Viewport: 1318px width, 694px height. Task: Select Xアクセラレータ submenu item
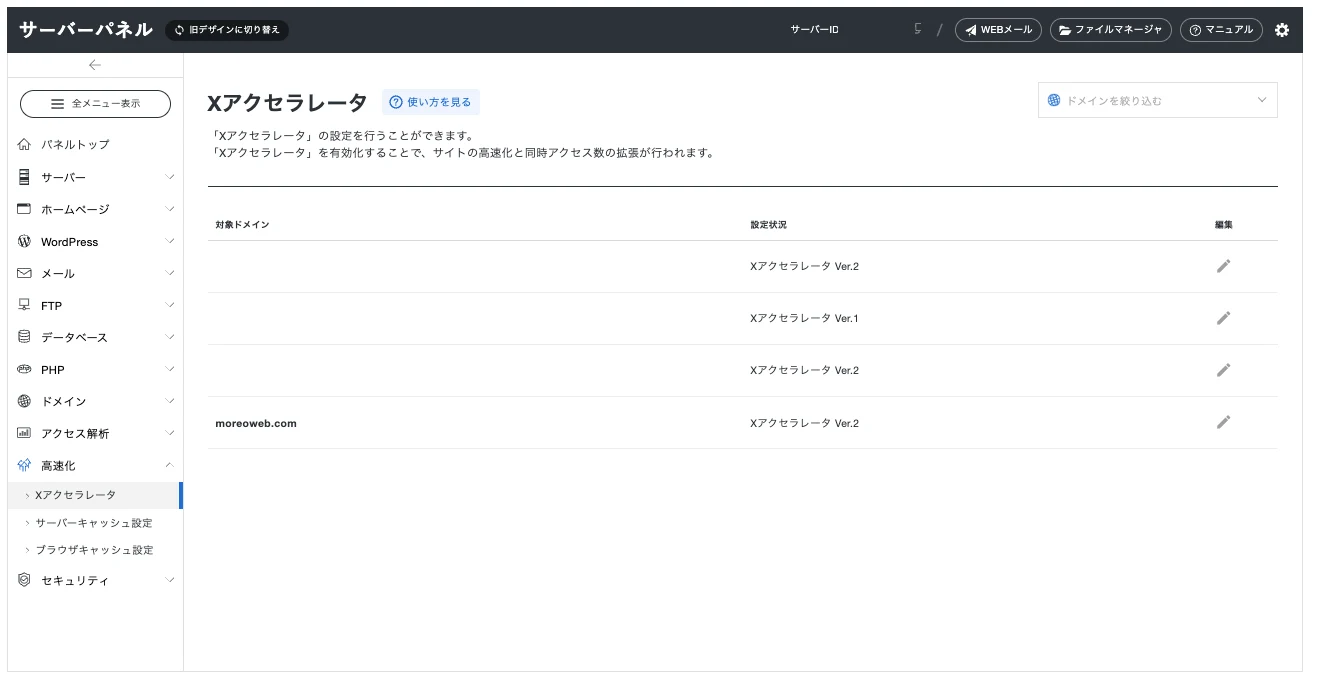[x=95, y=495]
